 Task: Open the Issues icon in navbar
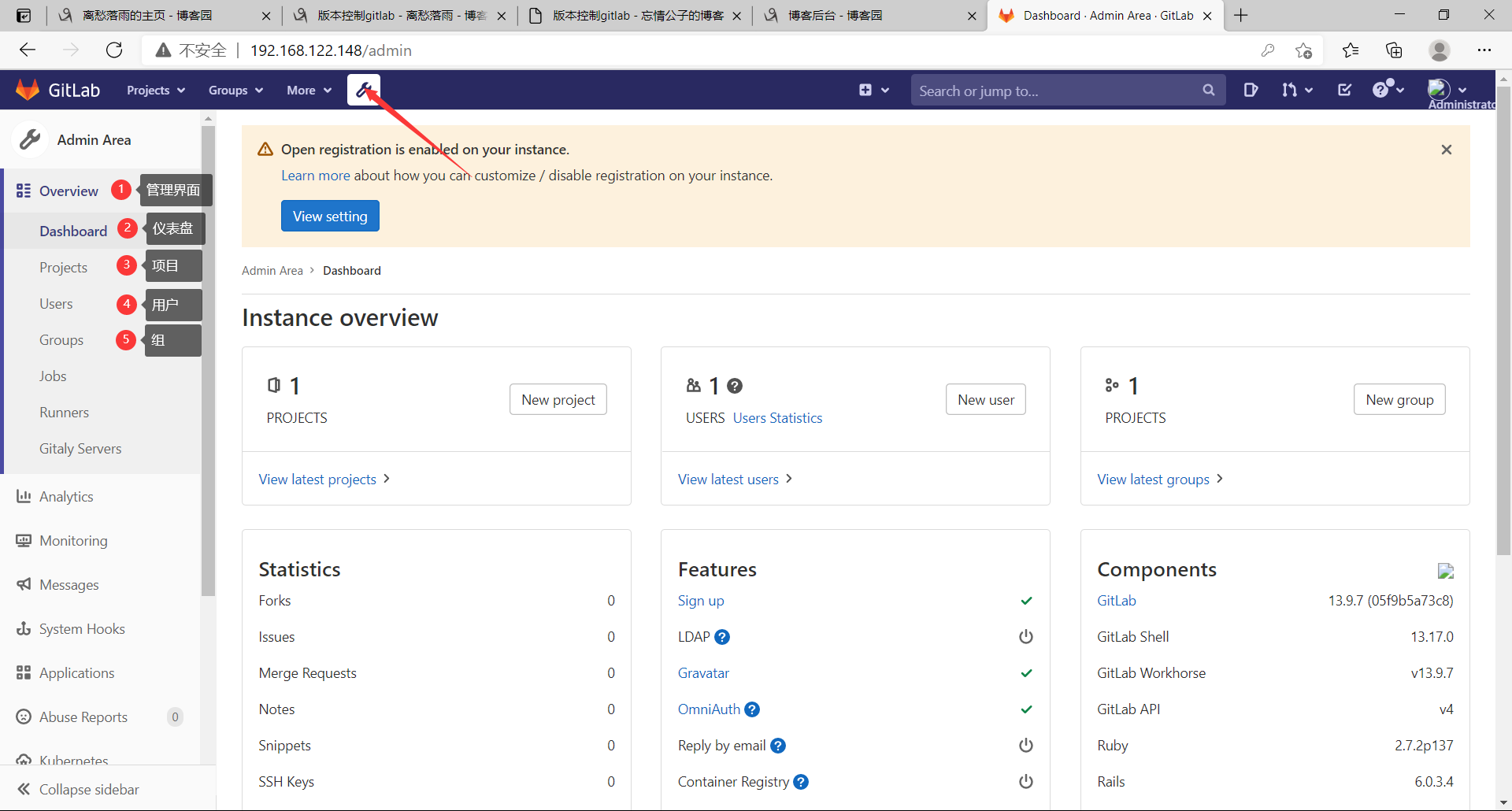point(1251,90)
